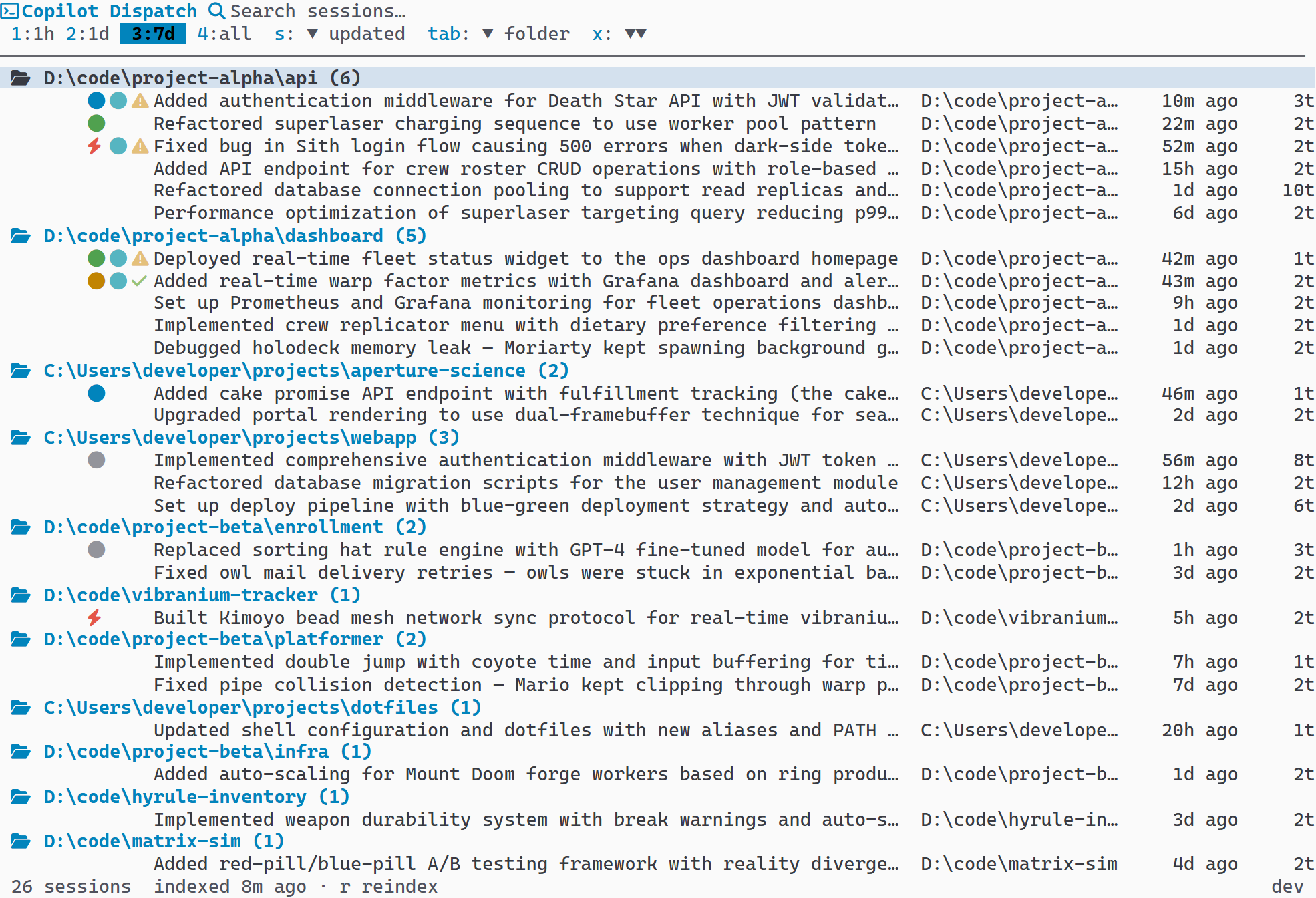Screen dimensions: 1316x898
Task: Click lightning bolt on Kimoyo bead row
Action: tap(95, 617)
